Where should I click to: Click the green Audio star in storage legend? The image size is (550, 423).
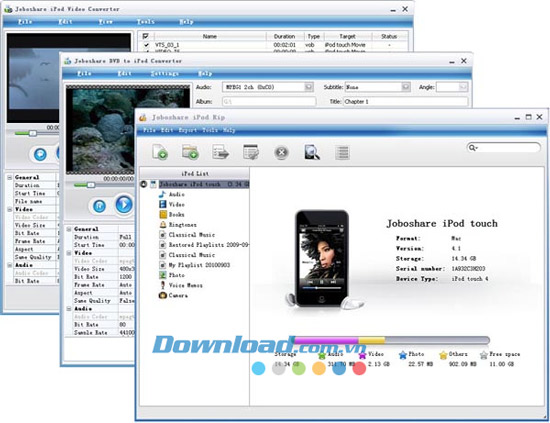[x=322, y=355]
